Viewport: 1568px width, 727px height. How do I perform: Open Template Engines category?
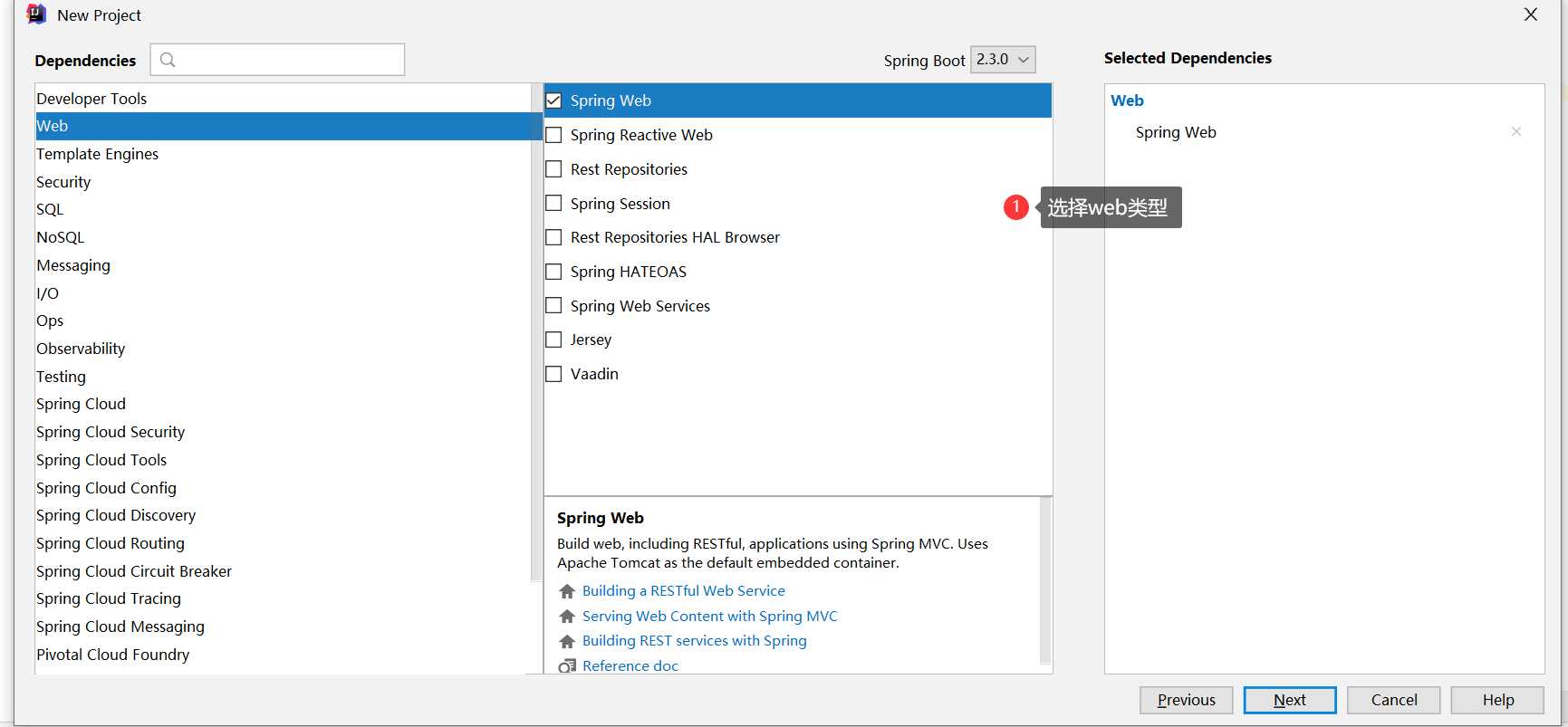[283, 154]
